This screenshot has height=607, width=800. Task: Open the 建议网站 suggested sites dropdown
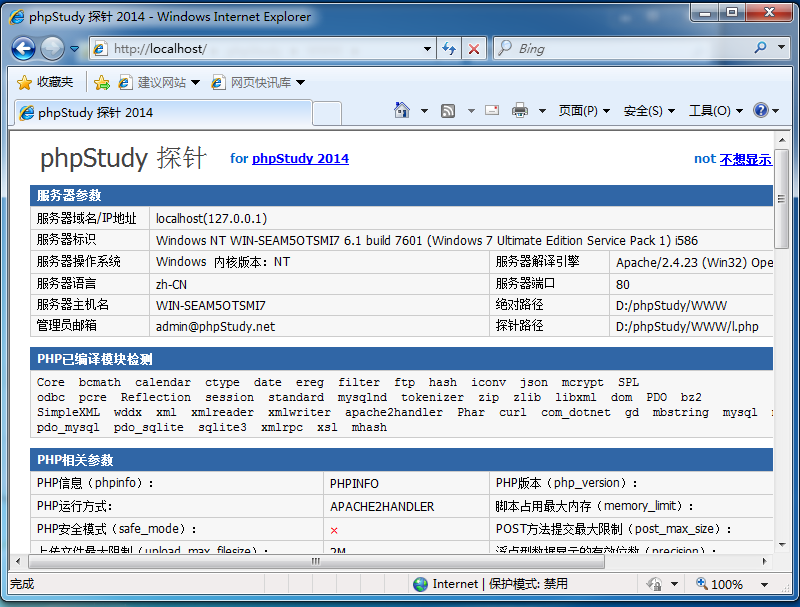159,82
